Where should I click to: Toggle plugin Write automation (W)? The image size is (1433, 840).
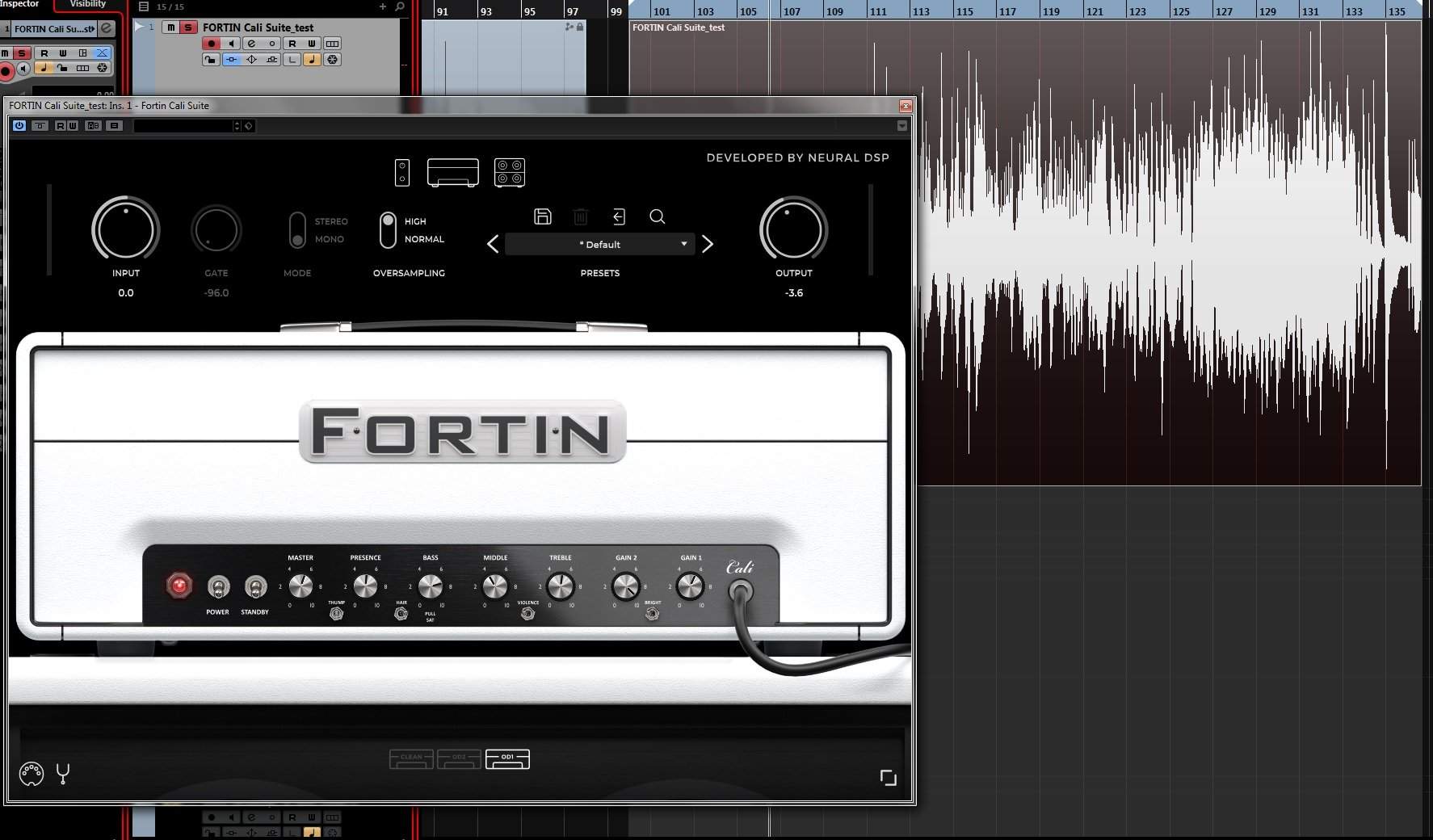click(73, 126)
